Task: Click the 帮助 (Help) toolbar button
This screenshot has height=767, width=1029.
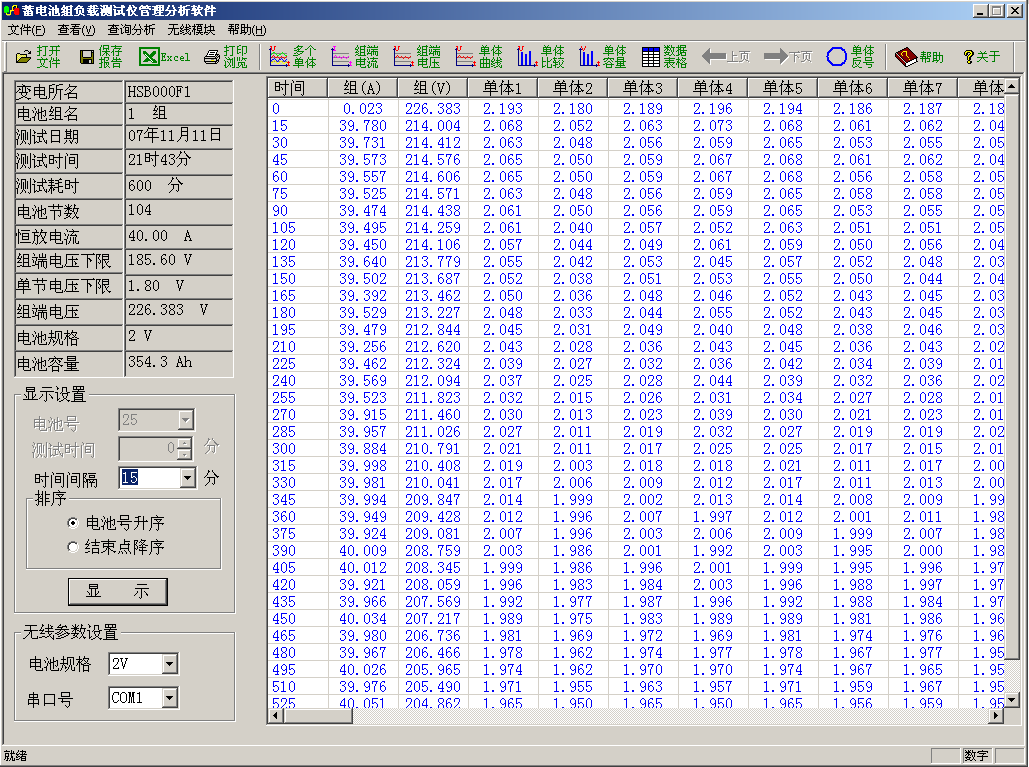Action: pos(920,57)
